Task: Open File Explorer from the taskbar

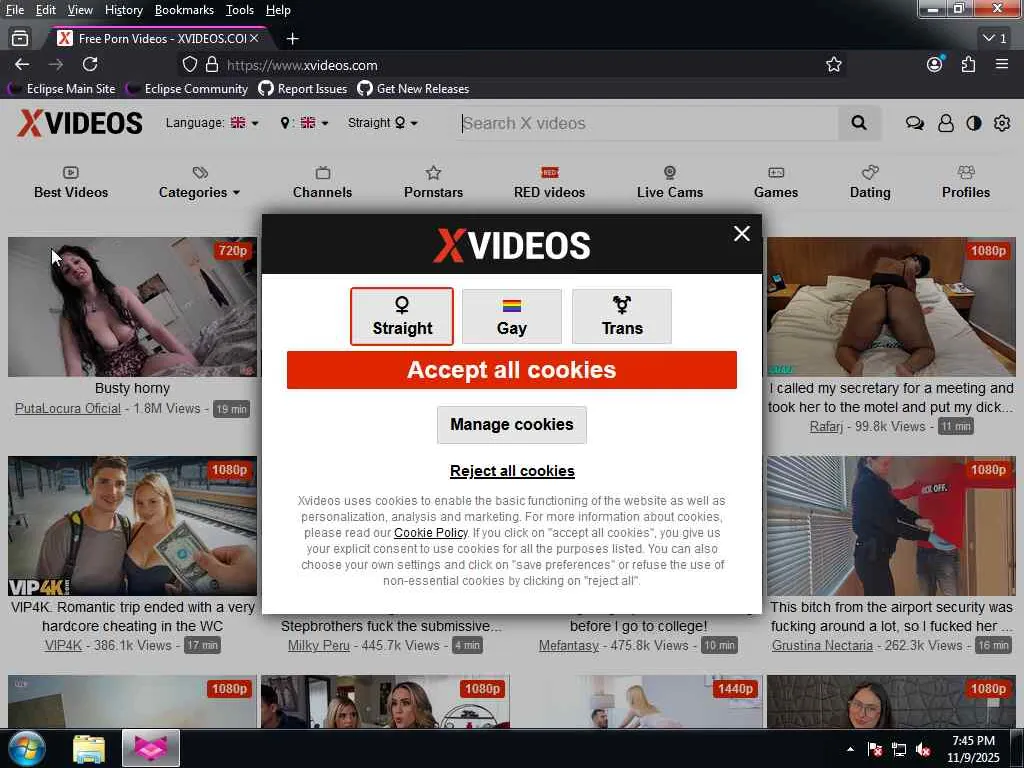Action: pos(89,748)
